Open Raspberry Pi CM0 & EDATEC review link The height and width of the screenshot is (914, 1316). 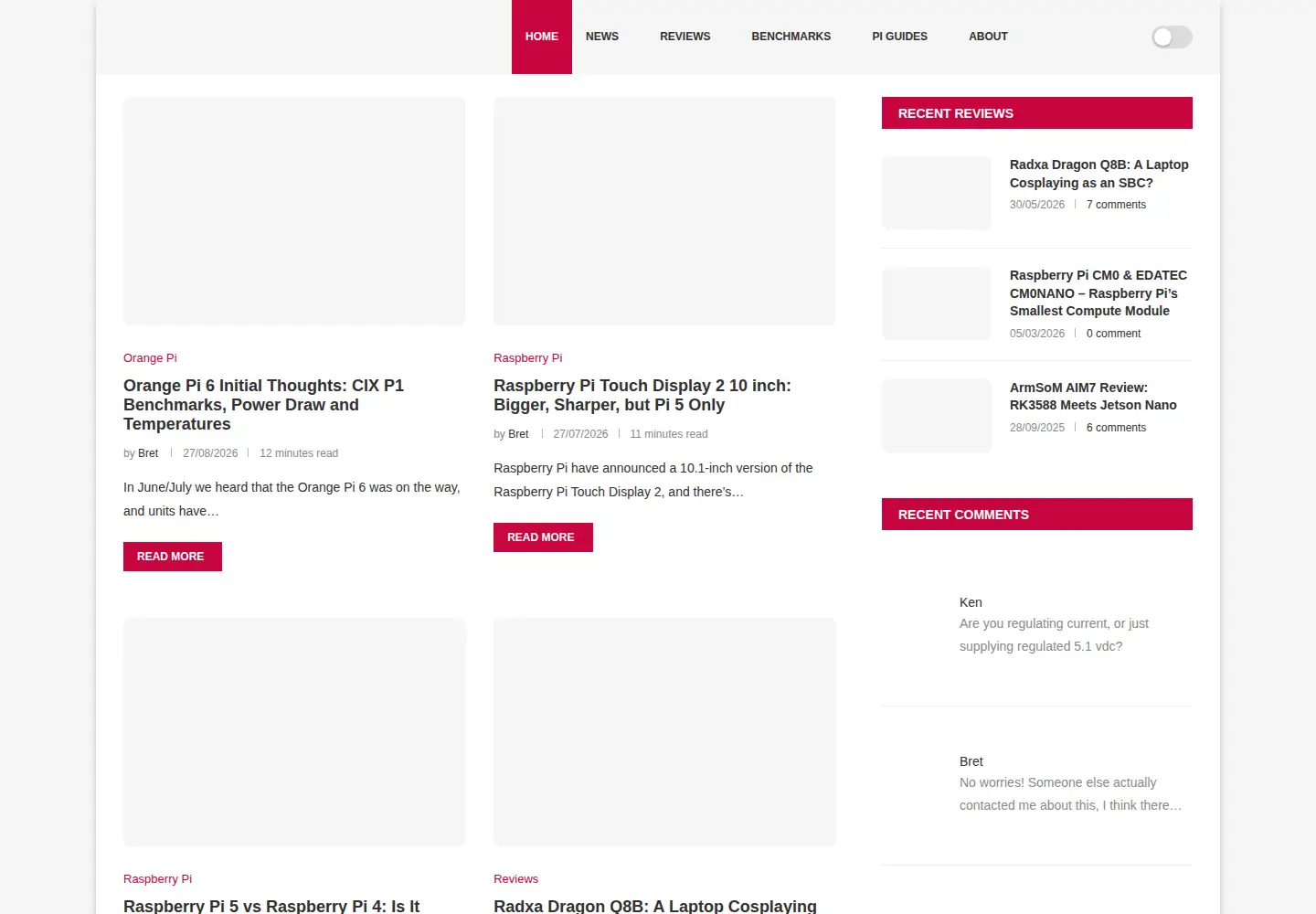pyautogui.click(x=1098, y=293)
